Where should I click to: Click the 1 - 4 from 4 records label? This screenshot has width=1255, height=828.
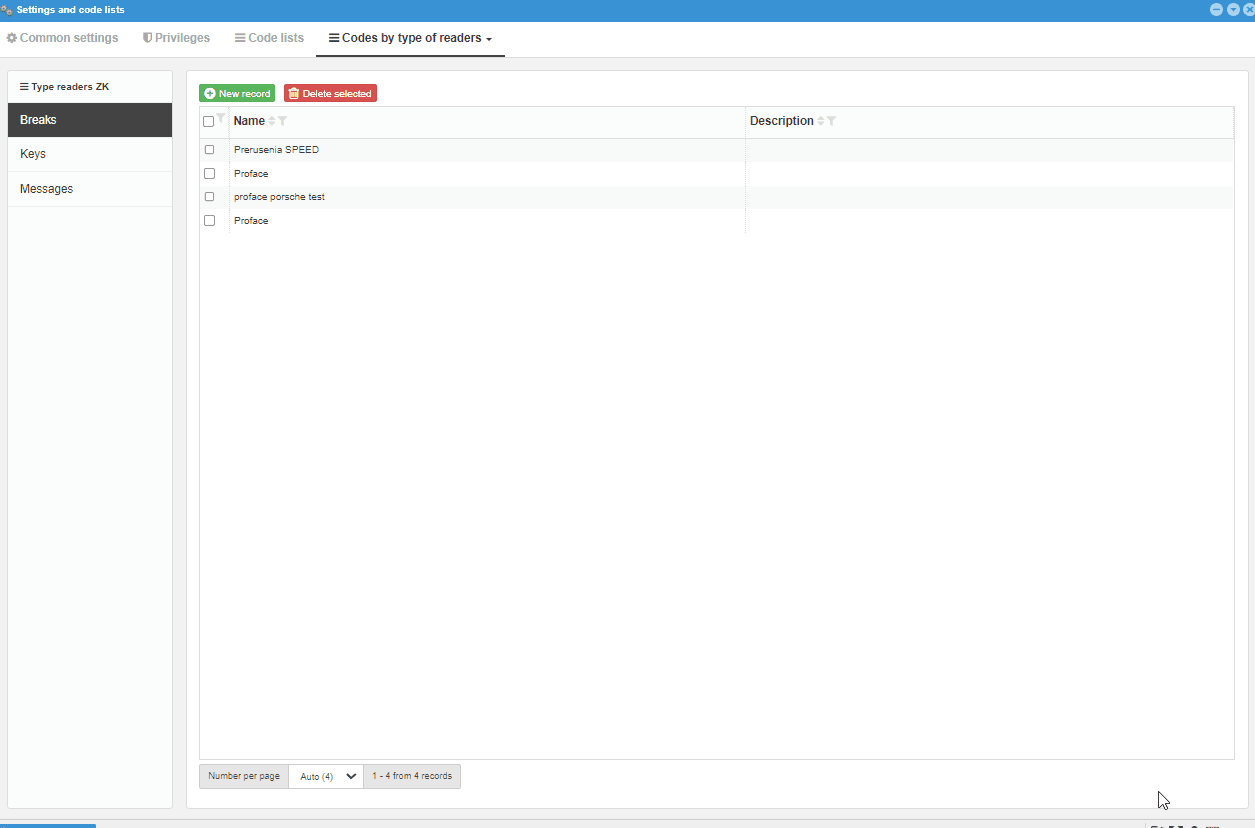coord(412,776)
